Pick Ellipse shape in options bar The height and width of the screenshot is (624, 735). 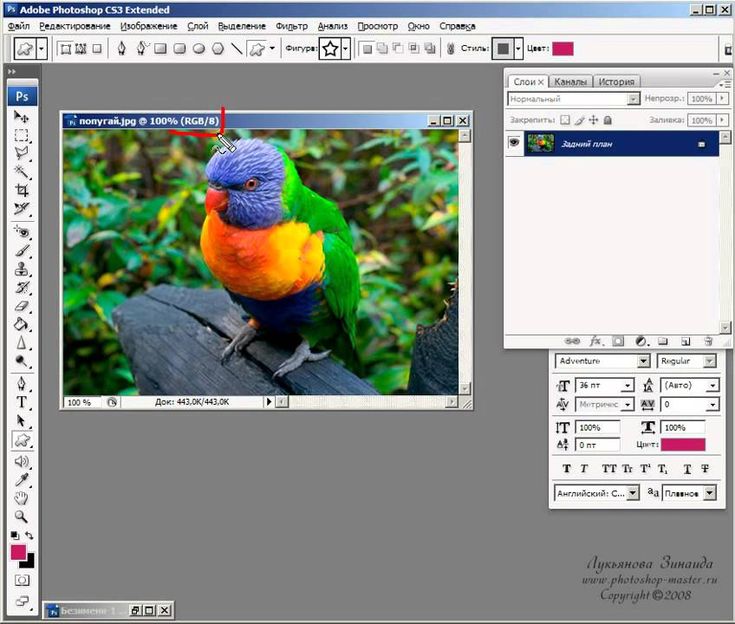pos(199,49)
